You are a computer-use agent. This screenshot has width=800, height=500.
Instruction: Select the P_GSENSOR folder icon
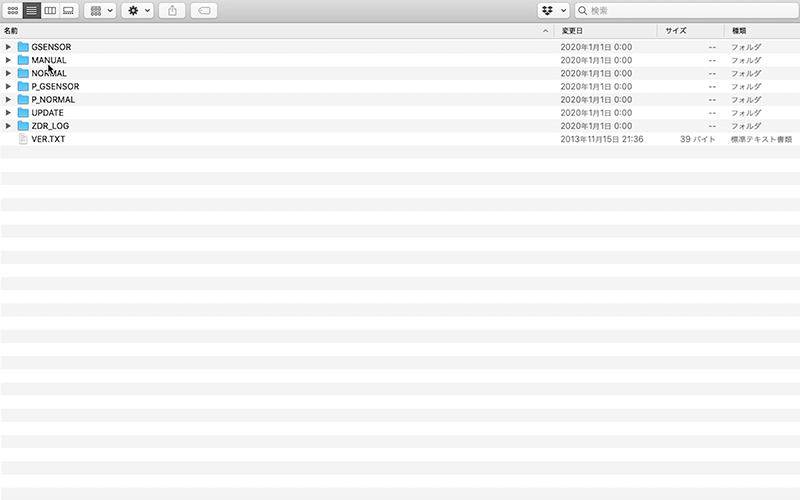(x=23, y=87)
